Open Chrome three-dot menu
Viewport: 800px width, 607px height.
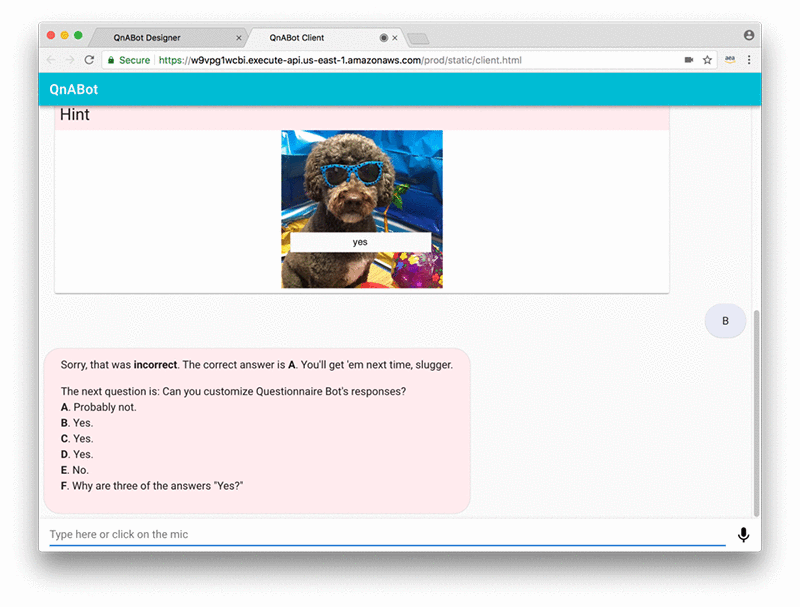coord(749,60)
